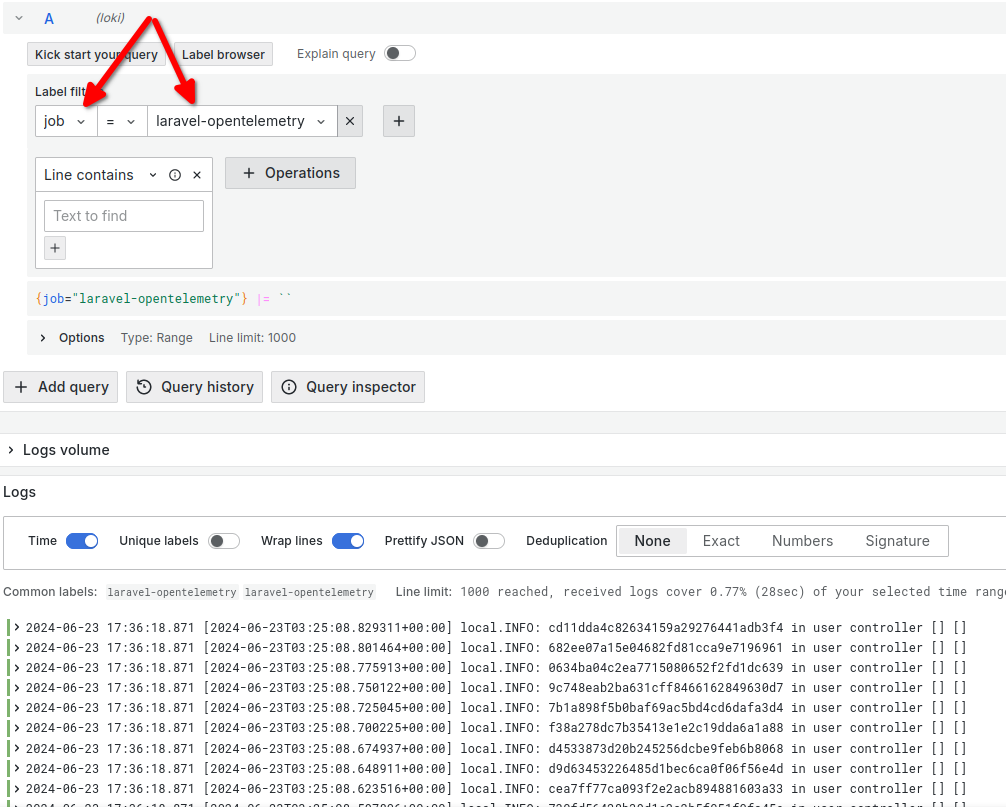Expand log row containing cea7ff77ca093f2e2acb894881603a33

[17, 788]
